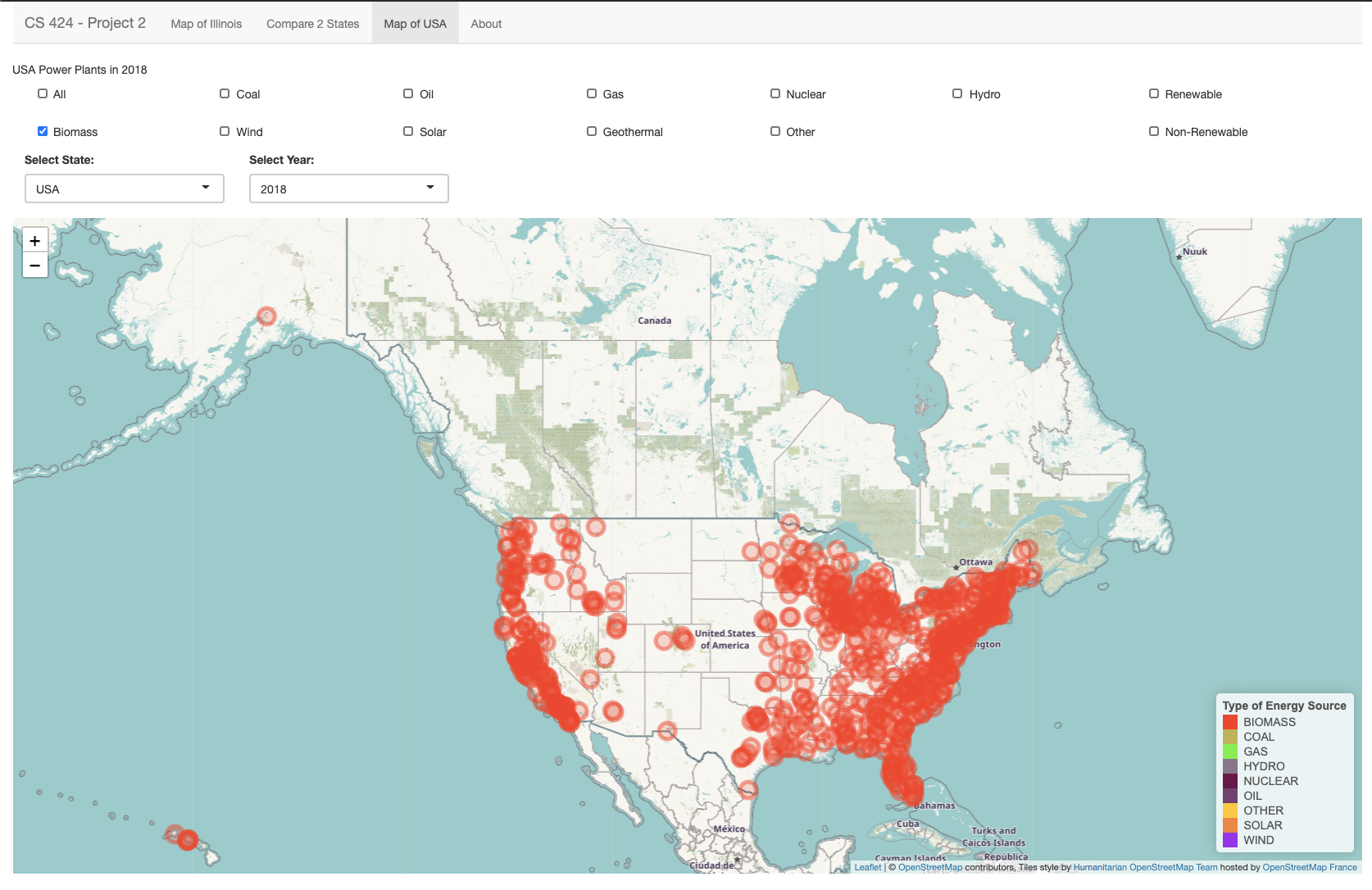Select the Map of USA tab
This screenshot has width=1372, height=890.
click(416, 24)
